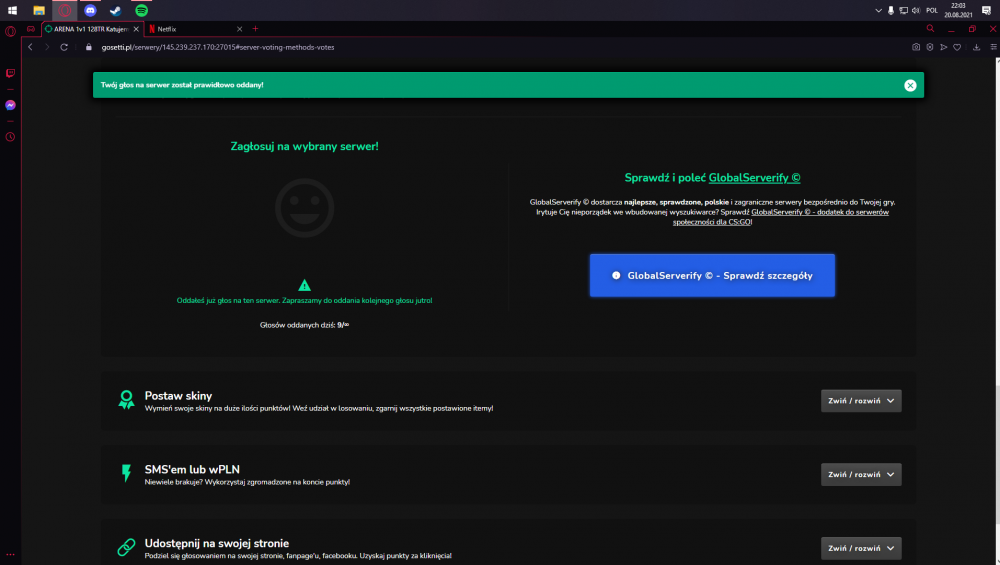Image resolution: width=1000 pixels, height=565 pixels.
Task: Open GX Corner gamepad icon
Action: tap(31, 29)
